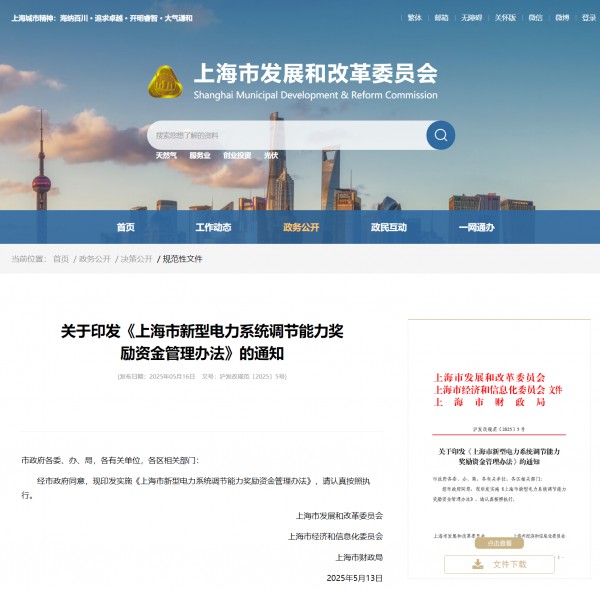Screen dimensions: 600x590
Task: Click 点击查看 to view the document
Action: 499,543
